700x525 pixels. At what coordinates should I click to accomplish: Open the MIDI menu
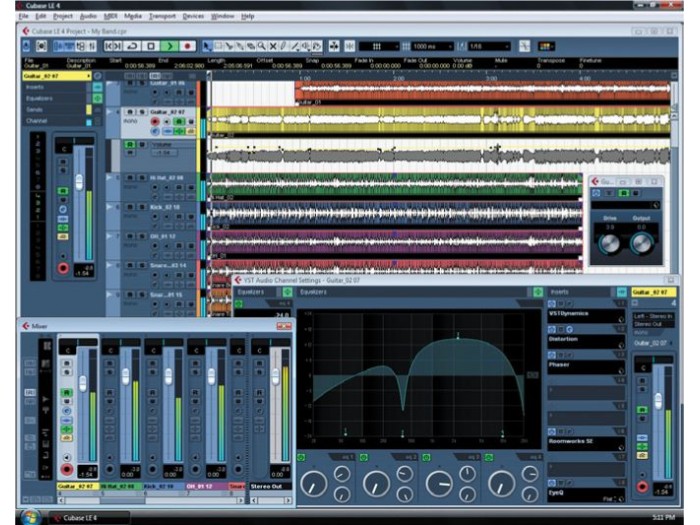click(x=110, y=17)
